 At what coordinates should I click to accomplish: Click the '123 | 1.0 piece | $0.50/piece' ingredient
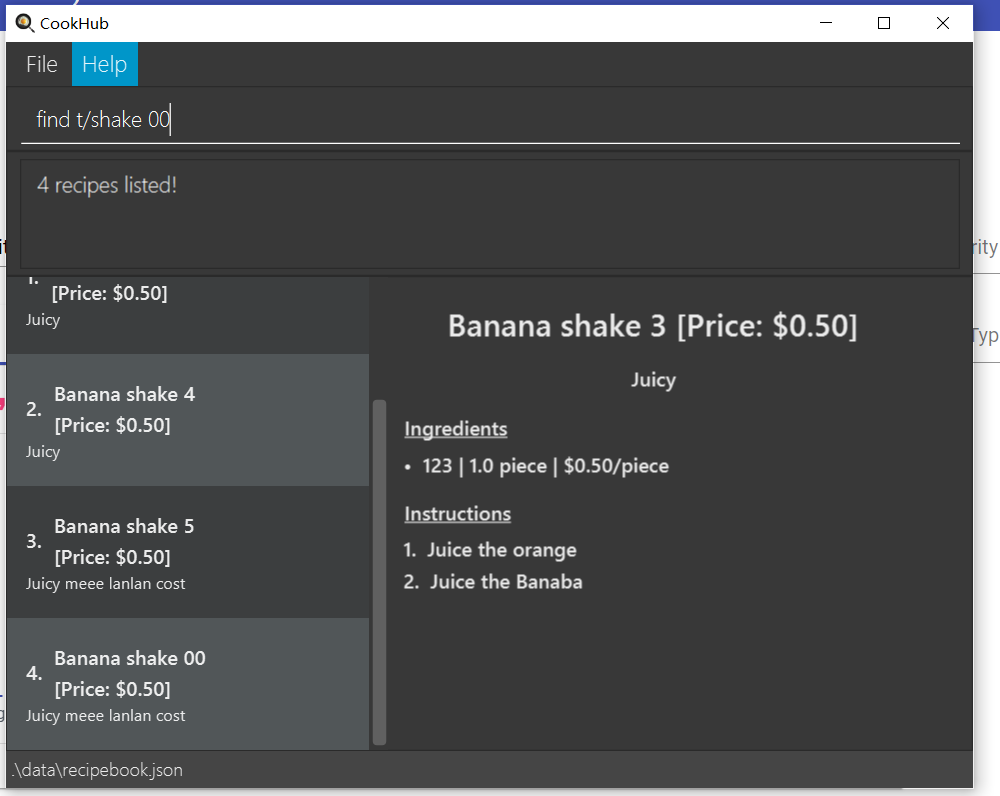[x=545, y=466]
